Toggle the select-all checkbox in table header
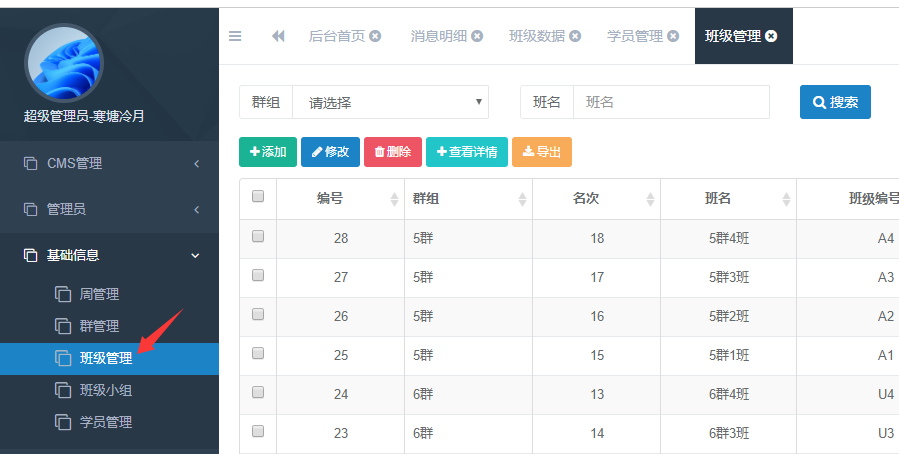The height and width of the screenshot is (454, 899). tap(258, 197)
